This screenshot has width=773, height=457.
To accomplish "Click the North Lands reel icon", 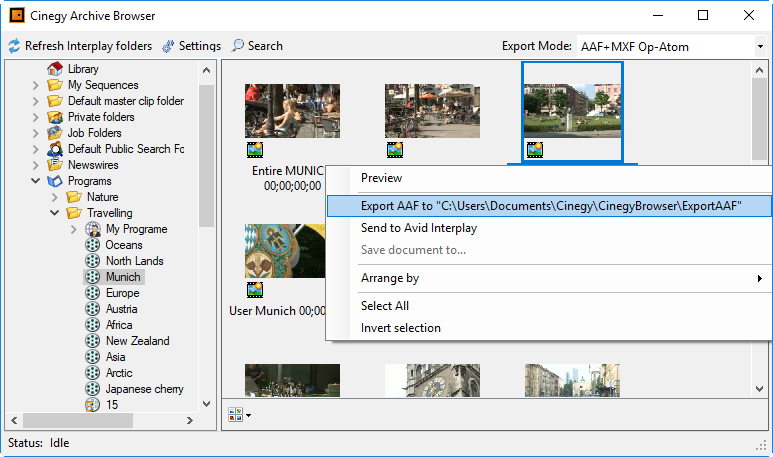I will (93, 261).
